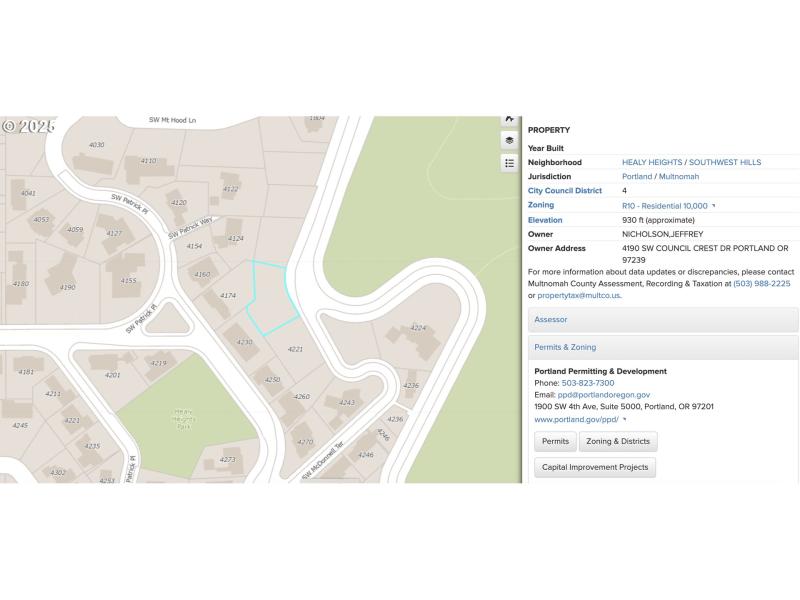Image resolution: width=800 pixels, height=600 pixels.
Task: Open the map layers stack icon
Action: pyautogui.click(x=509, y=141)
